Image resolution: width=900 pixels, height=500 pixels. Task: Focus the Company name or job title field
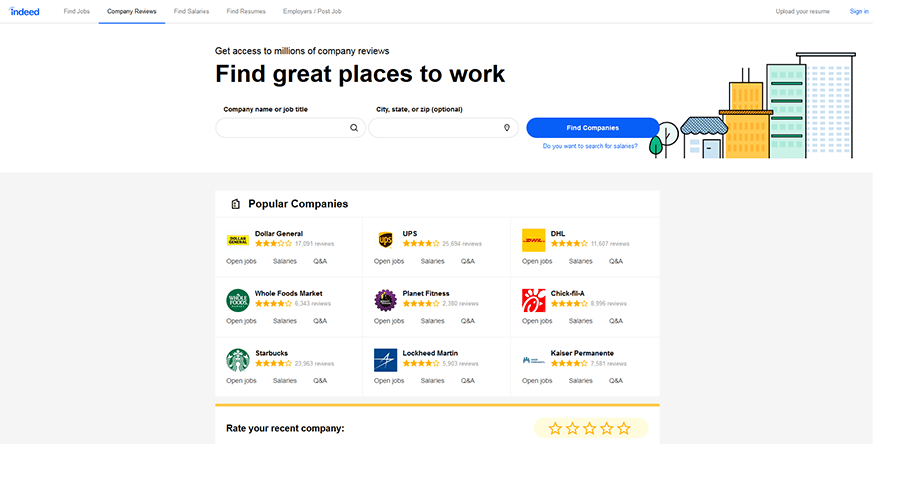click(x=282, y=128)
